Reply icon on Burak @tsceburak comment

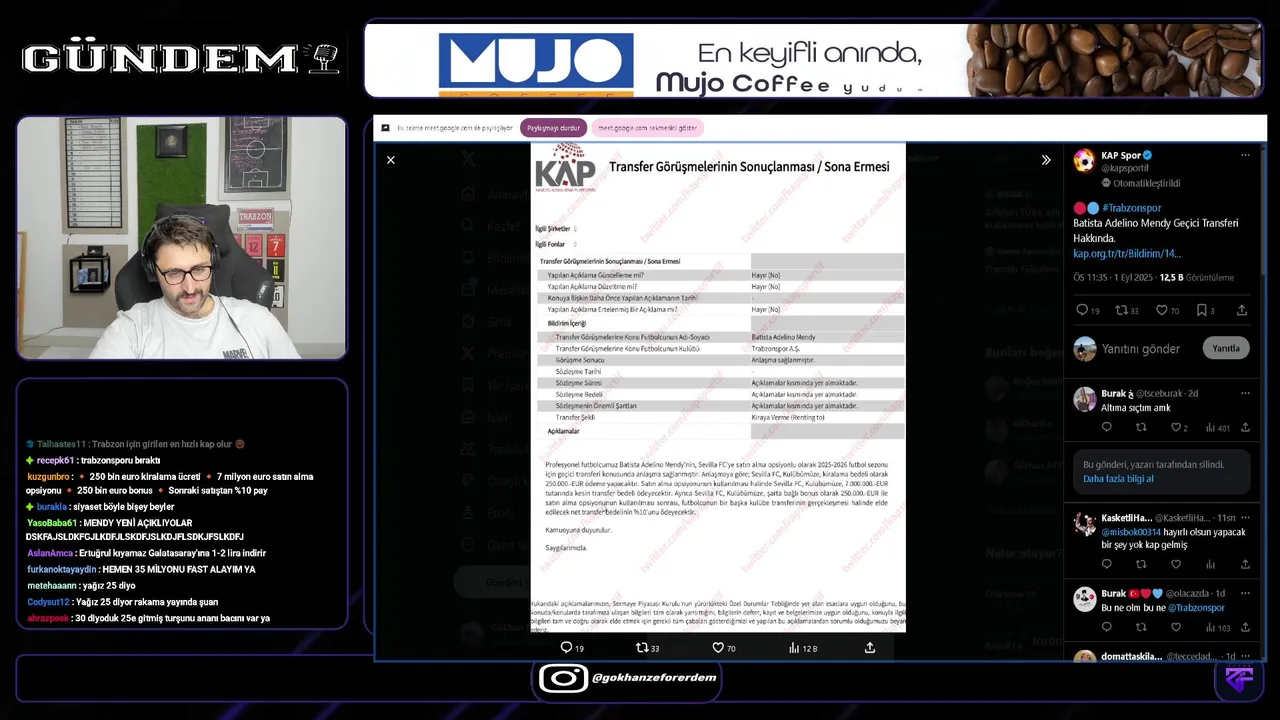[1106, 427]
